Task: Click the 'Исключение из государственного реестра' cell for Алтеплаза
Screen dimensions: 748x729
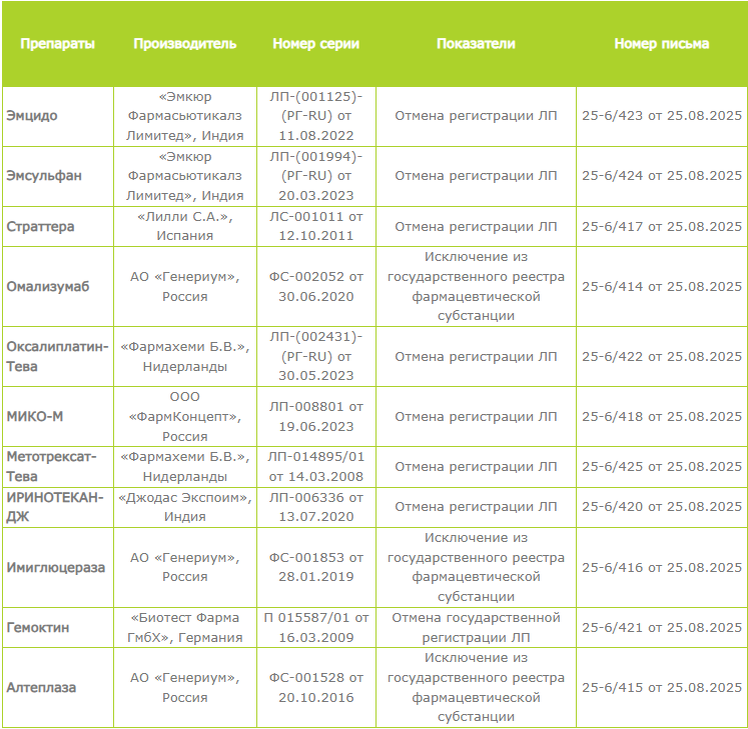Action: (x=476, y=687)
